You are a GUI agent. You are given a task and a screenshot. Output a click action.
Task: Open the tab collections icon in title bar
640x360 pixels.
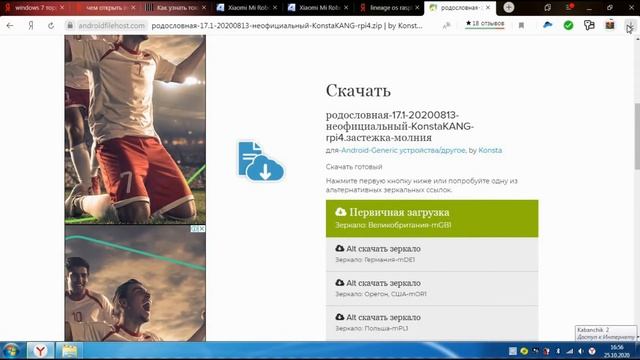tap(548, 7)
